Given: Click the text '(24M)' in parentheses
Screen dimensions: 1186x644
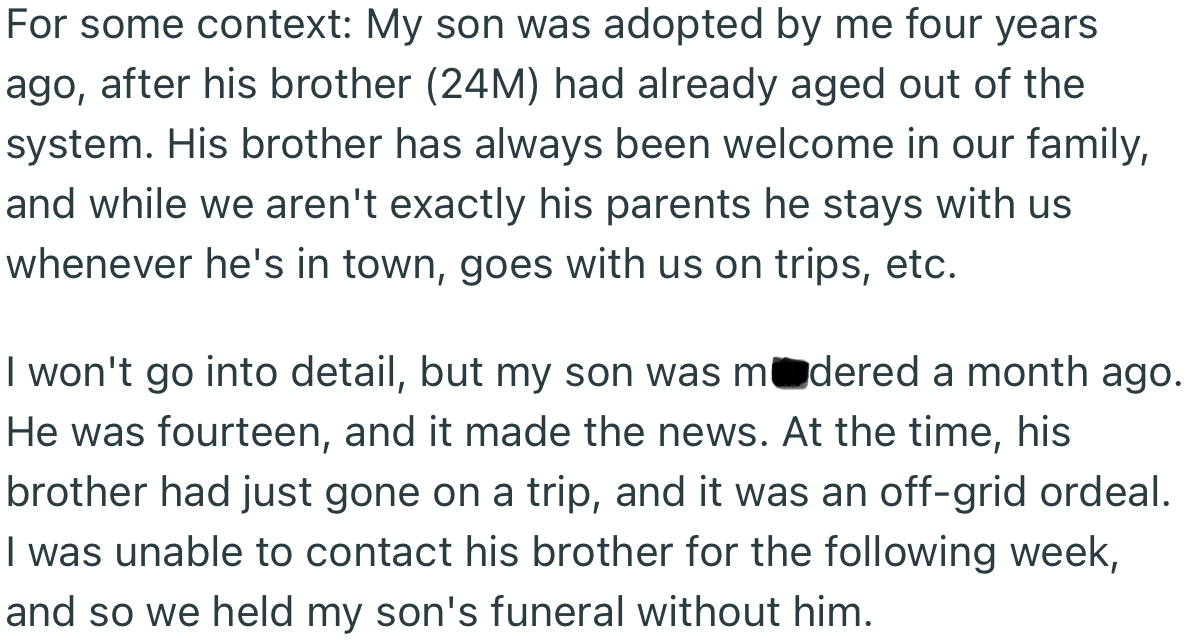Looking at the screenshot, I should [x=483, y=84].
